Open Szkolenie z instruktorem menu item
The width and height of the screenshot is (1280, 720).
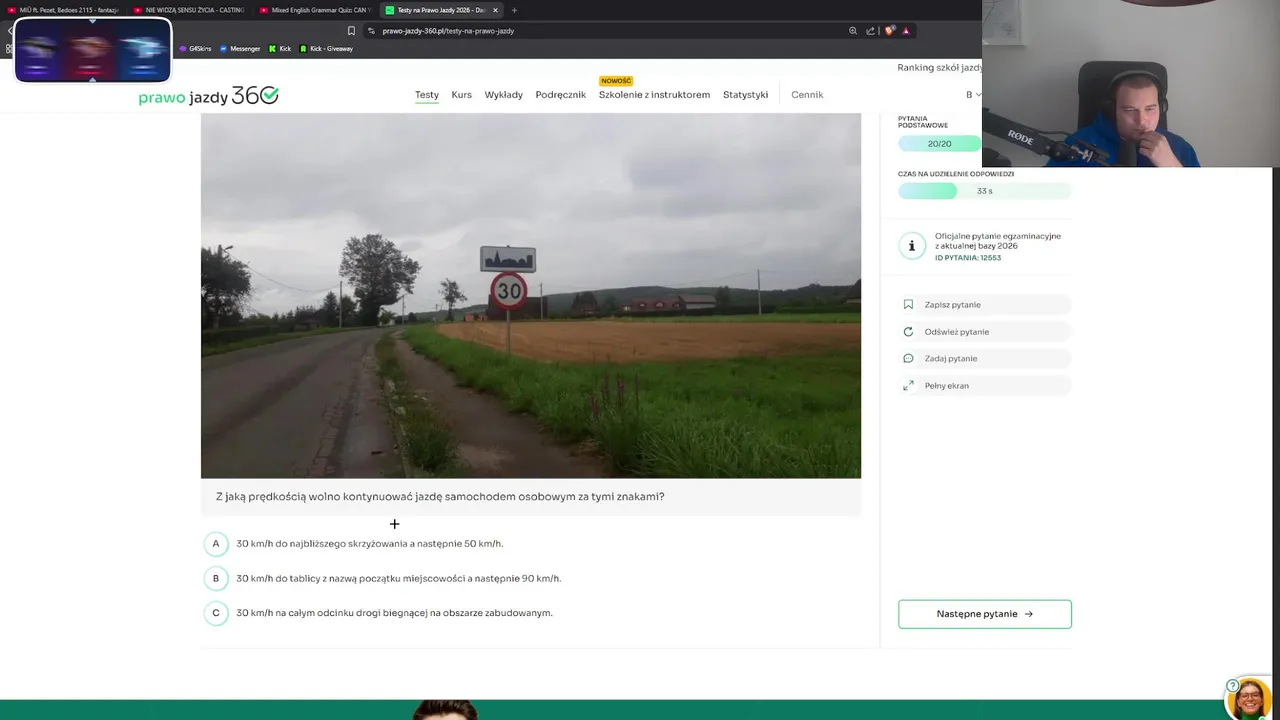pyautogui.click(x=654, y=95)
